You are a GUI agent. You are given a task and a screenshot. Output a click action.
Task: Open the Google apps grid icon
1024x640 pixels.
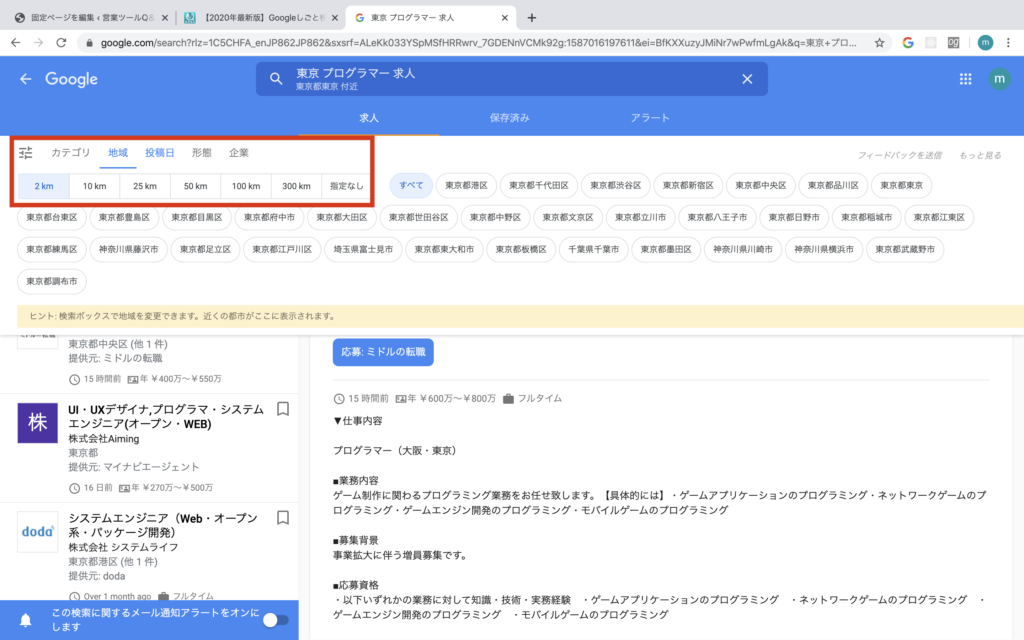(965, 78)
